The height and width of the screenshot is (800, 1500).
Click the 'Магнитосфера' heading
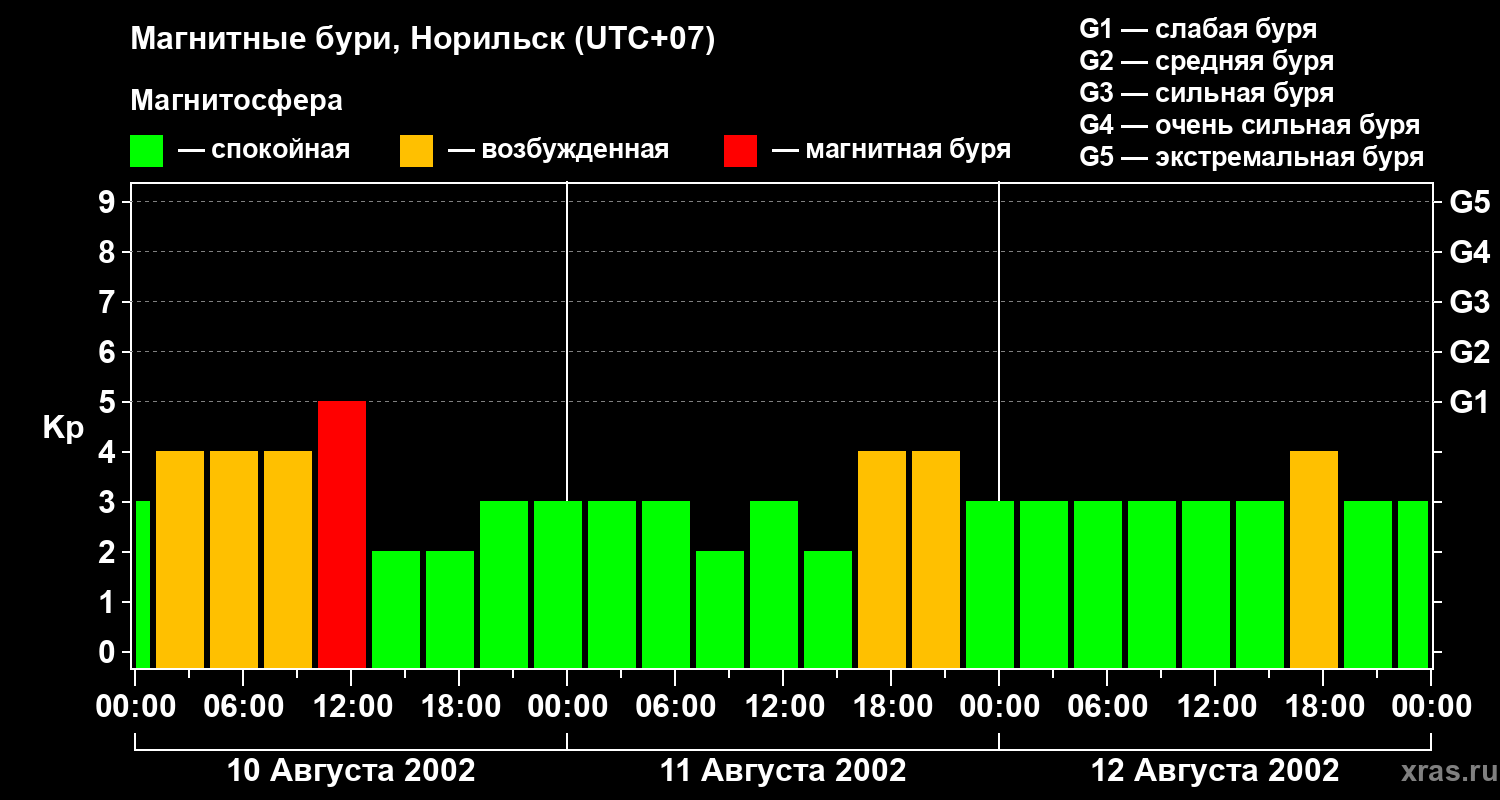[x=236, y=101]
